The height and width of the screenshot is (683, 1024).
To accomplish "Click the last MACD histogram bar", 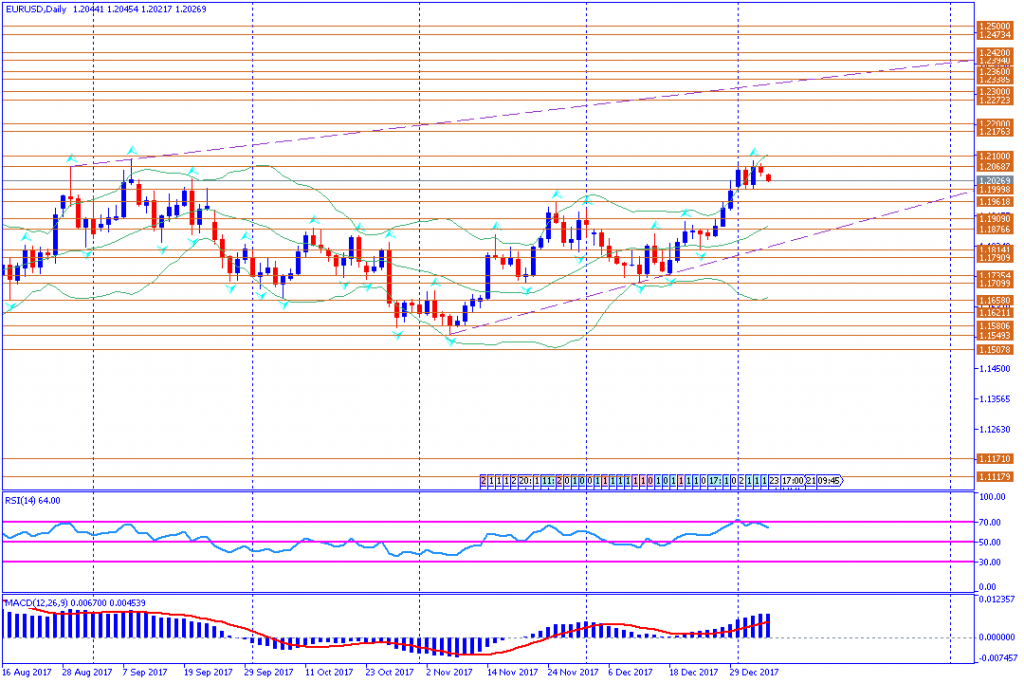I will (x=768, y=625).
